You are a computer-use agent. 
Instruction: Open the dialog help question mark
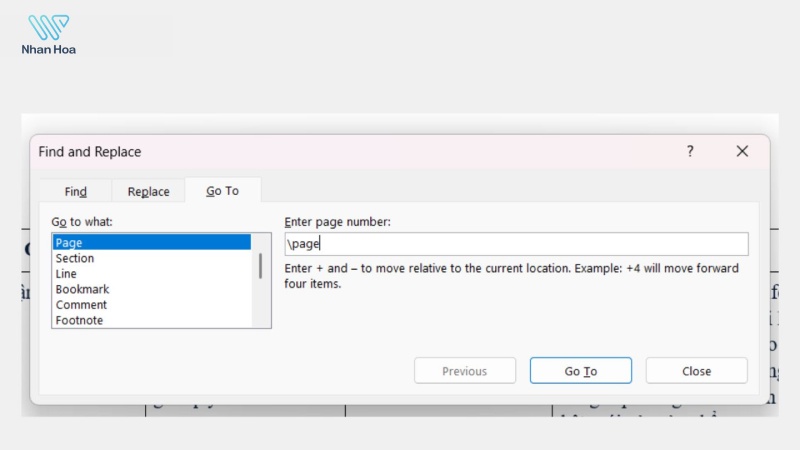pyautogui.click(x=690, y=151)
